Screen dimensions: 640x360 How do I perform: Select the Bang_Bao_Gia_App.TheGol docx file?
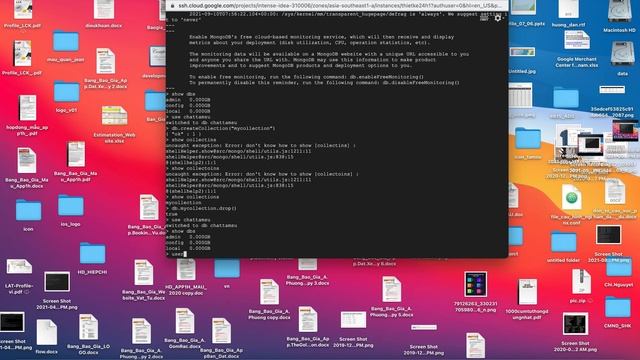[307, 319]
